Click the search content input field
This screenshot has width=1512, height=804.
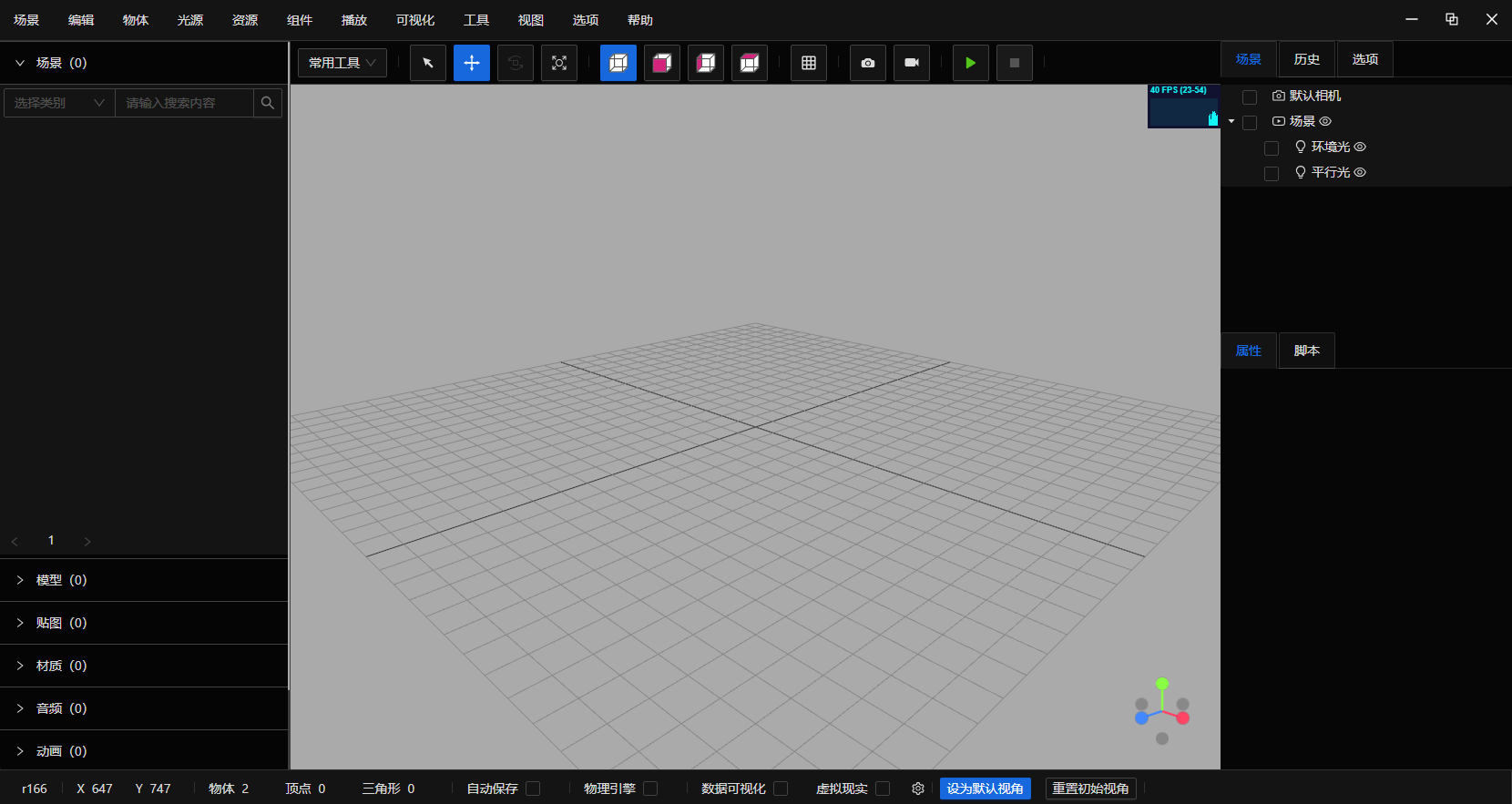pyautogui.click(x=185, y=103)
